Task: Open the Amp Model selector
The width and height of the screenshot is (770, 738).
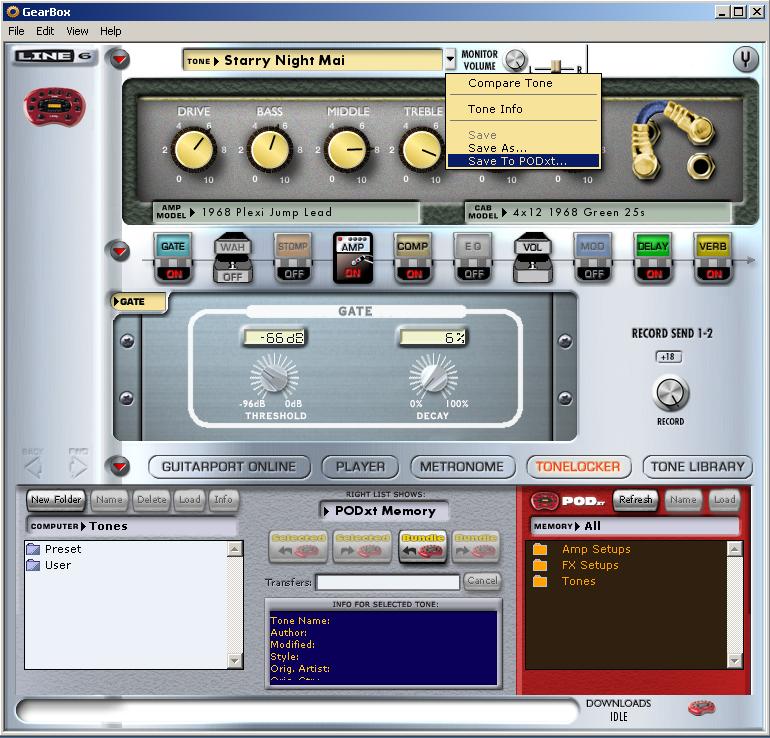Action: (287, 213)
